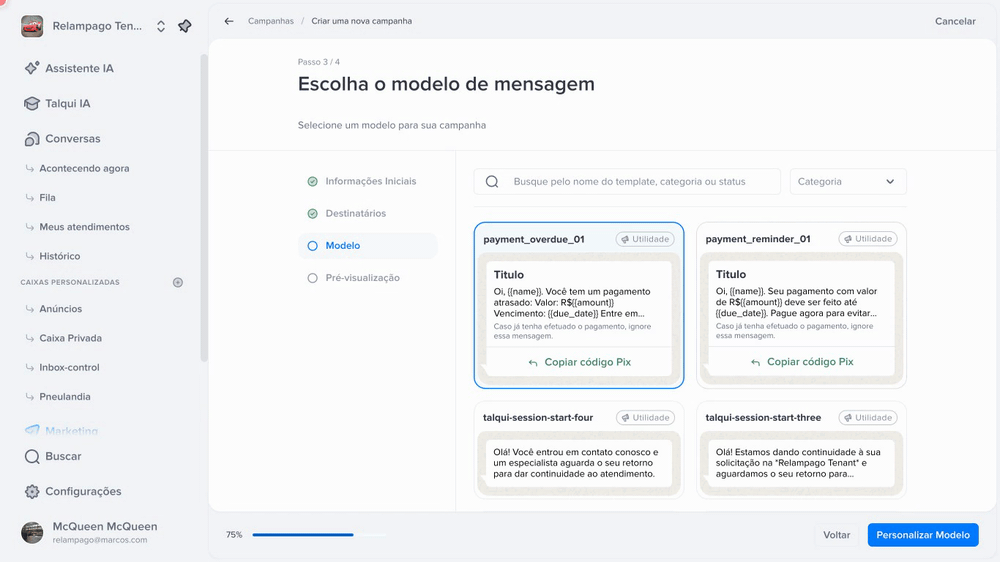Viewport: 1000px width, 562px height.
Task: Open the workspace switcher chevrons
Action: (x=161, y=26)
